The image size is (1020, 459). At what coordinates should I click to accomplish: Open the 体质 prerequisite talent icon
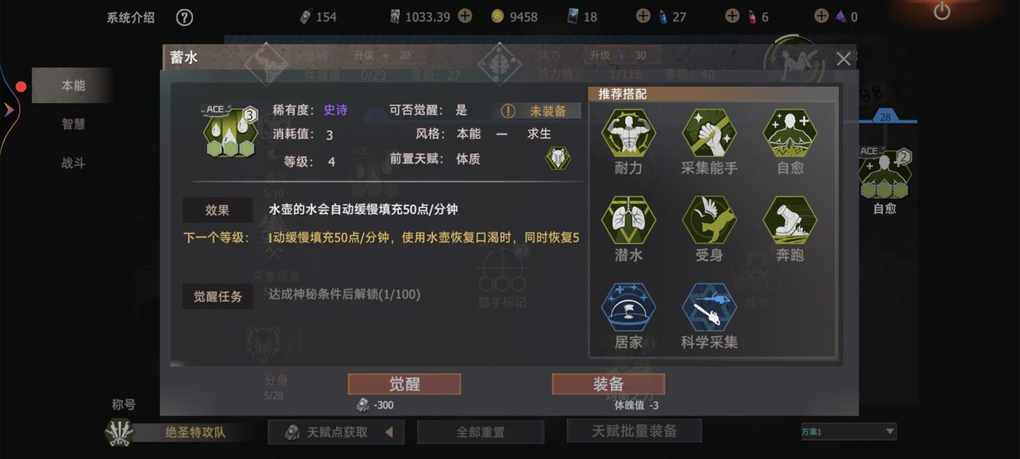pyautogui.click(x=557, y=159)
